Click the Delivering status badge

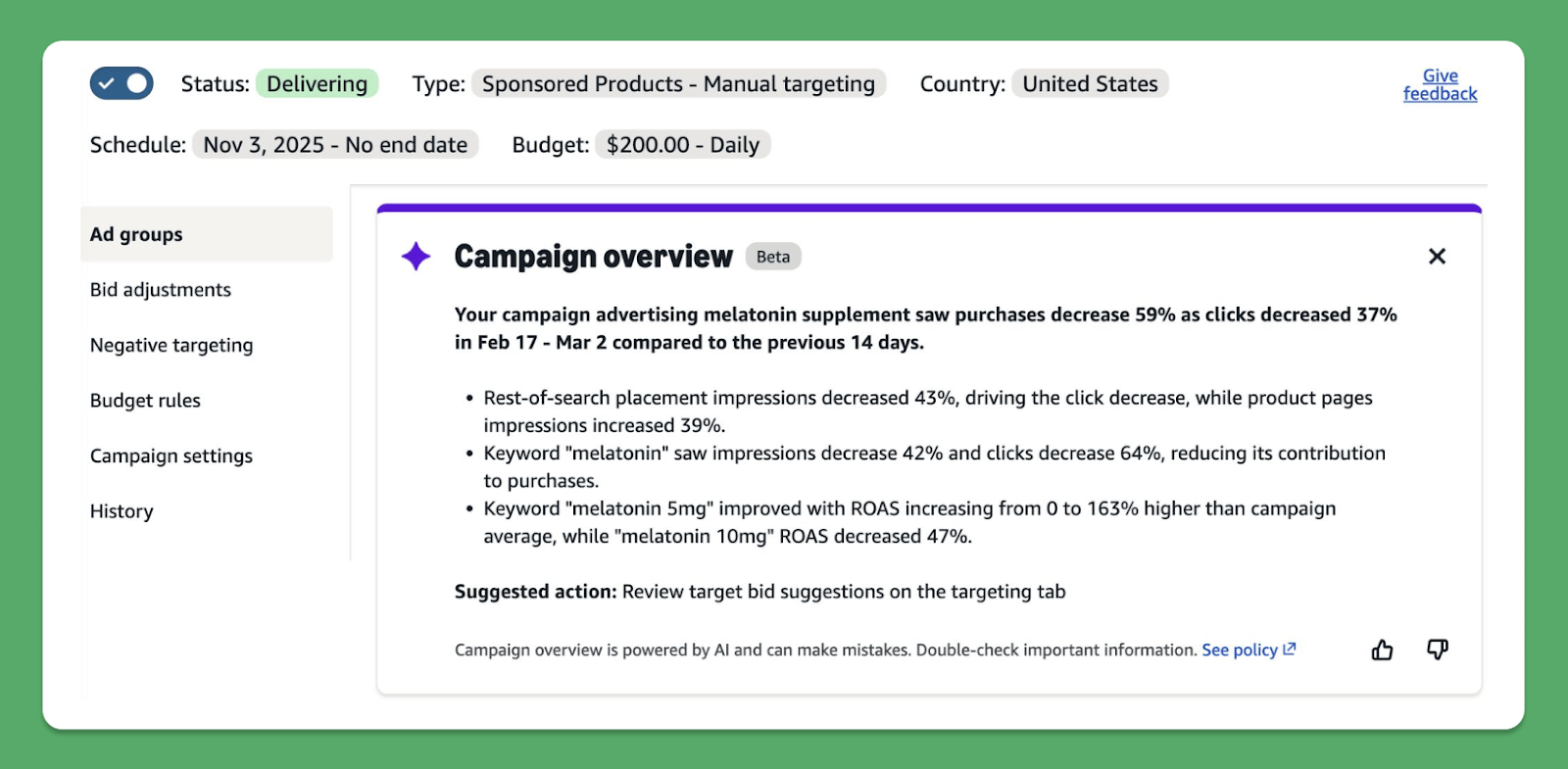[x=317, y=84]
